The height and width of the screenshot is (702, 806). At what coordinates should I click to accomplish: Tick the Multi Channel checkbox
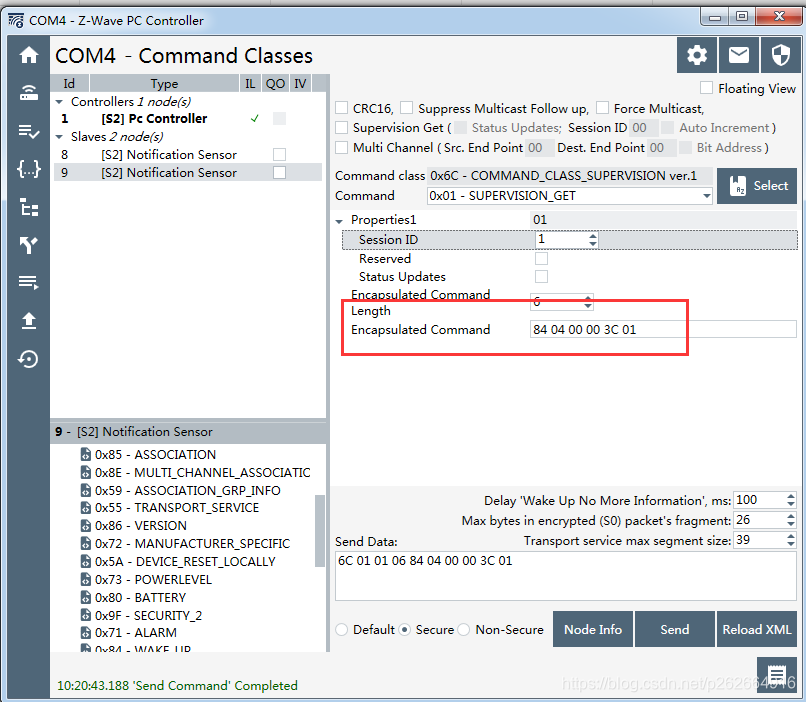341,147
